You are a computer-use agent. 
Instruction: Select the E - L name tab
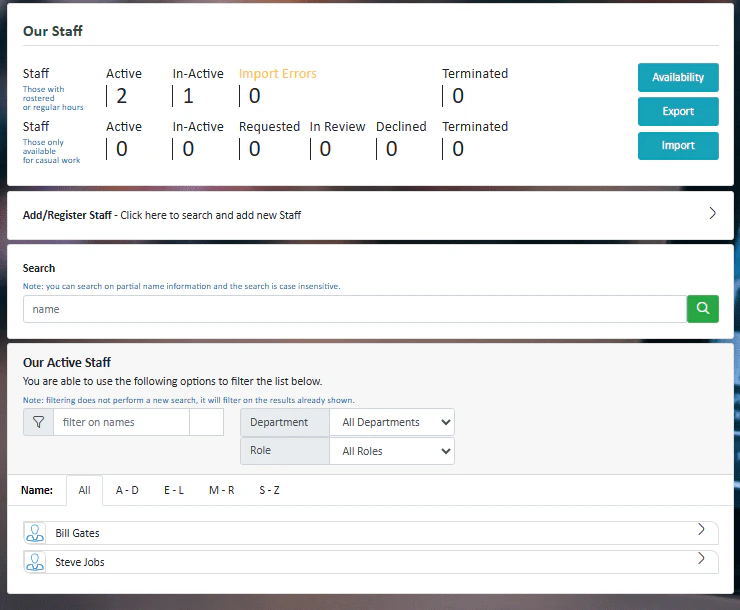[174, 490]
